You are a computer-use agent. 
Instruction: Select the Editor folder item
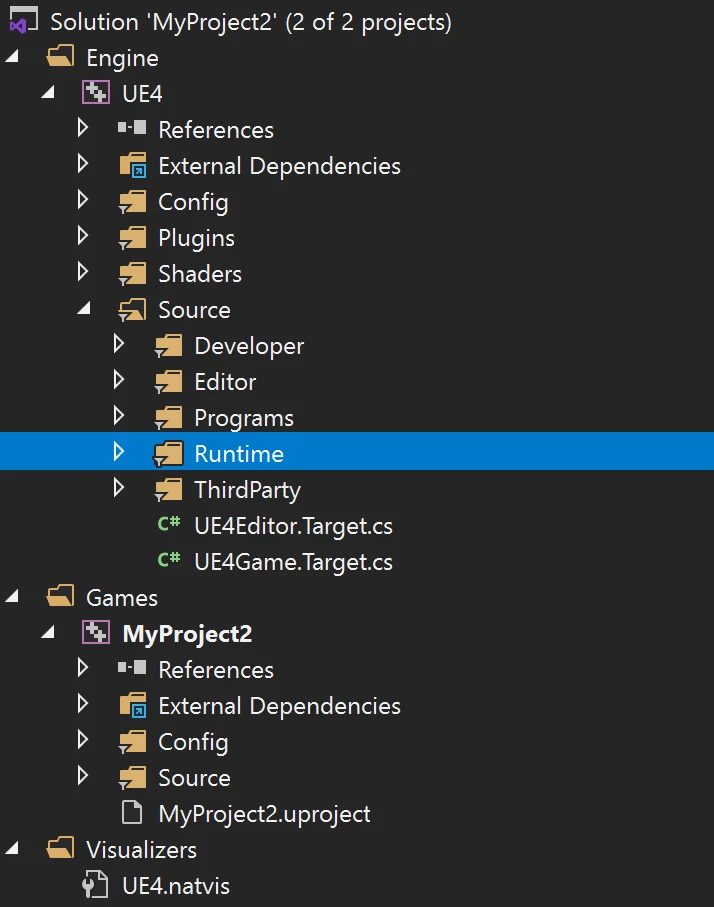225,382
